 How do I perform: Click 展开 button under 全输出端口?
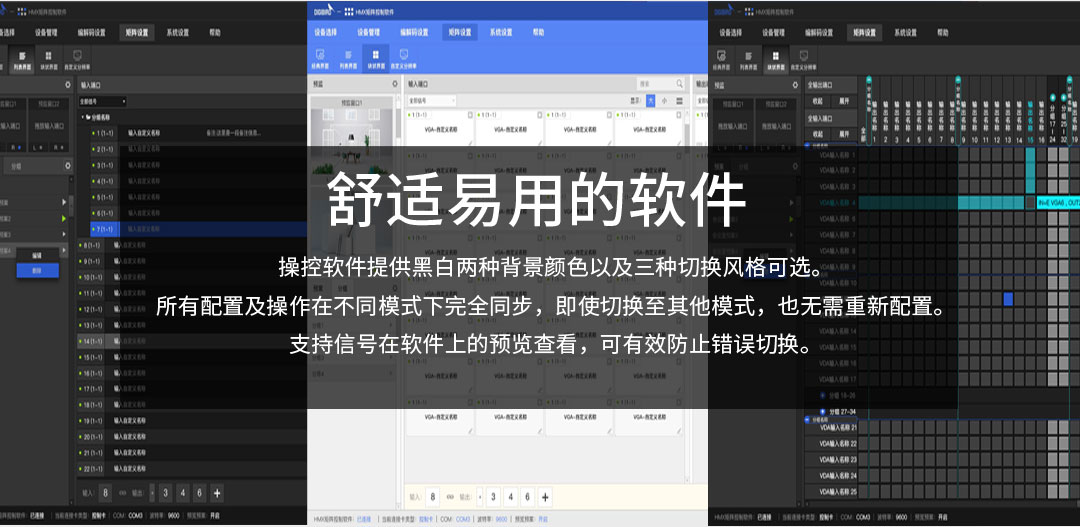(844, 101)
